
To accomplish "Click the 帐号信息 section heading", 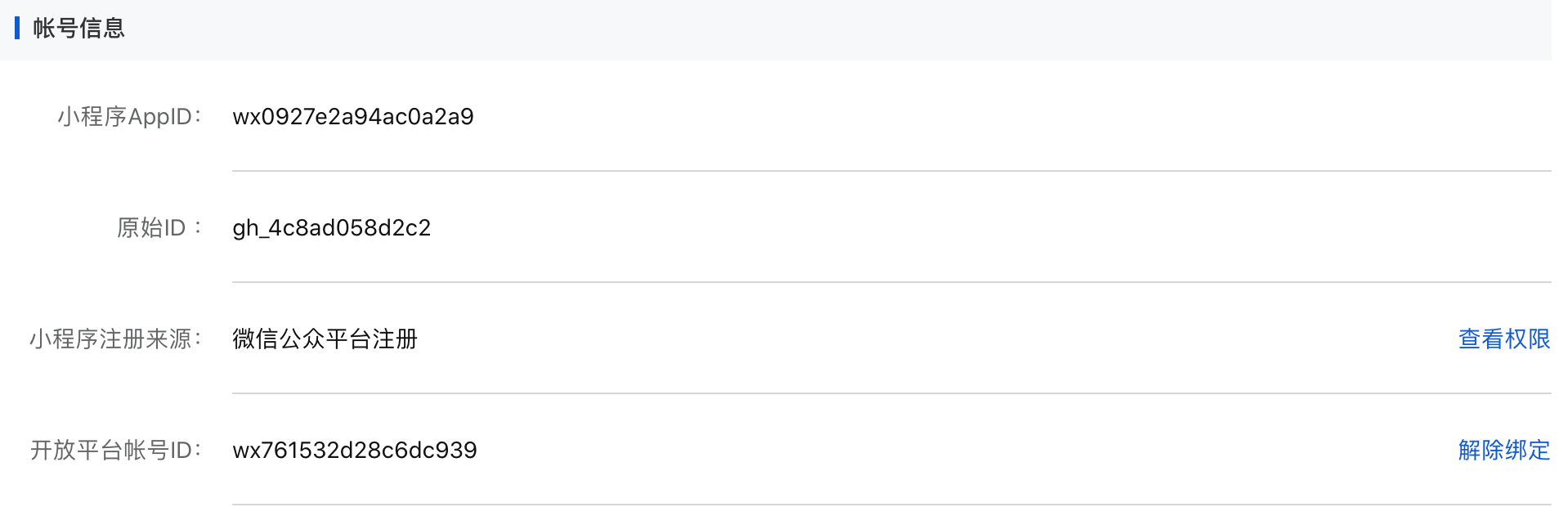I will (78, 29).
